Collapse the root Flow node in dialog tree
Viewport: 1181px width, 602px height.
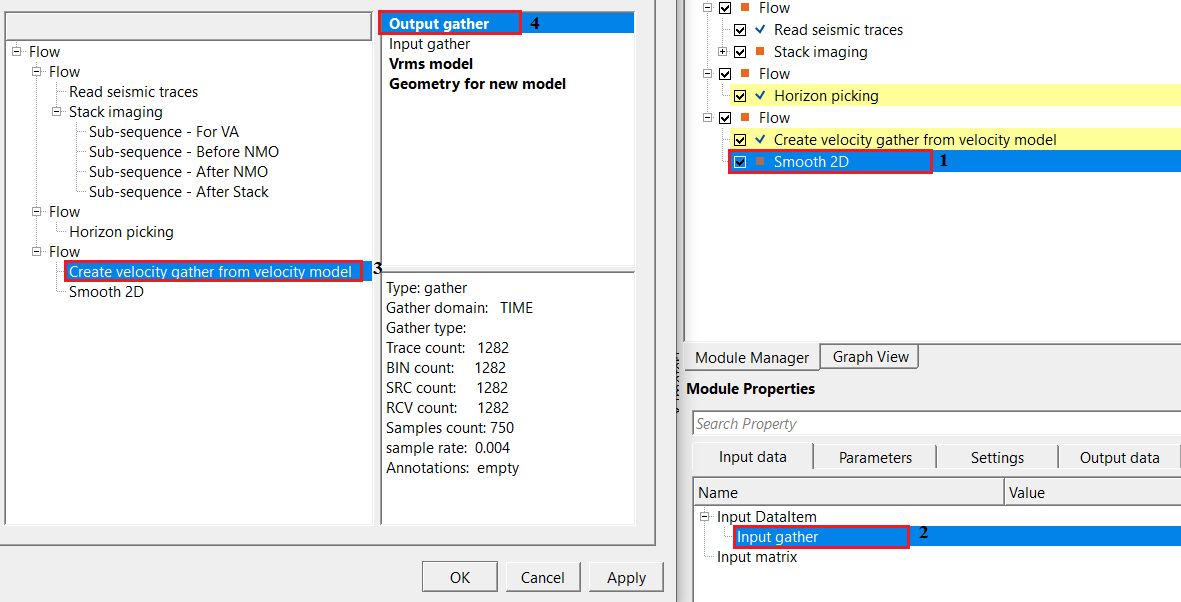[x=17, y=51]
